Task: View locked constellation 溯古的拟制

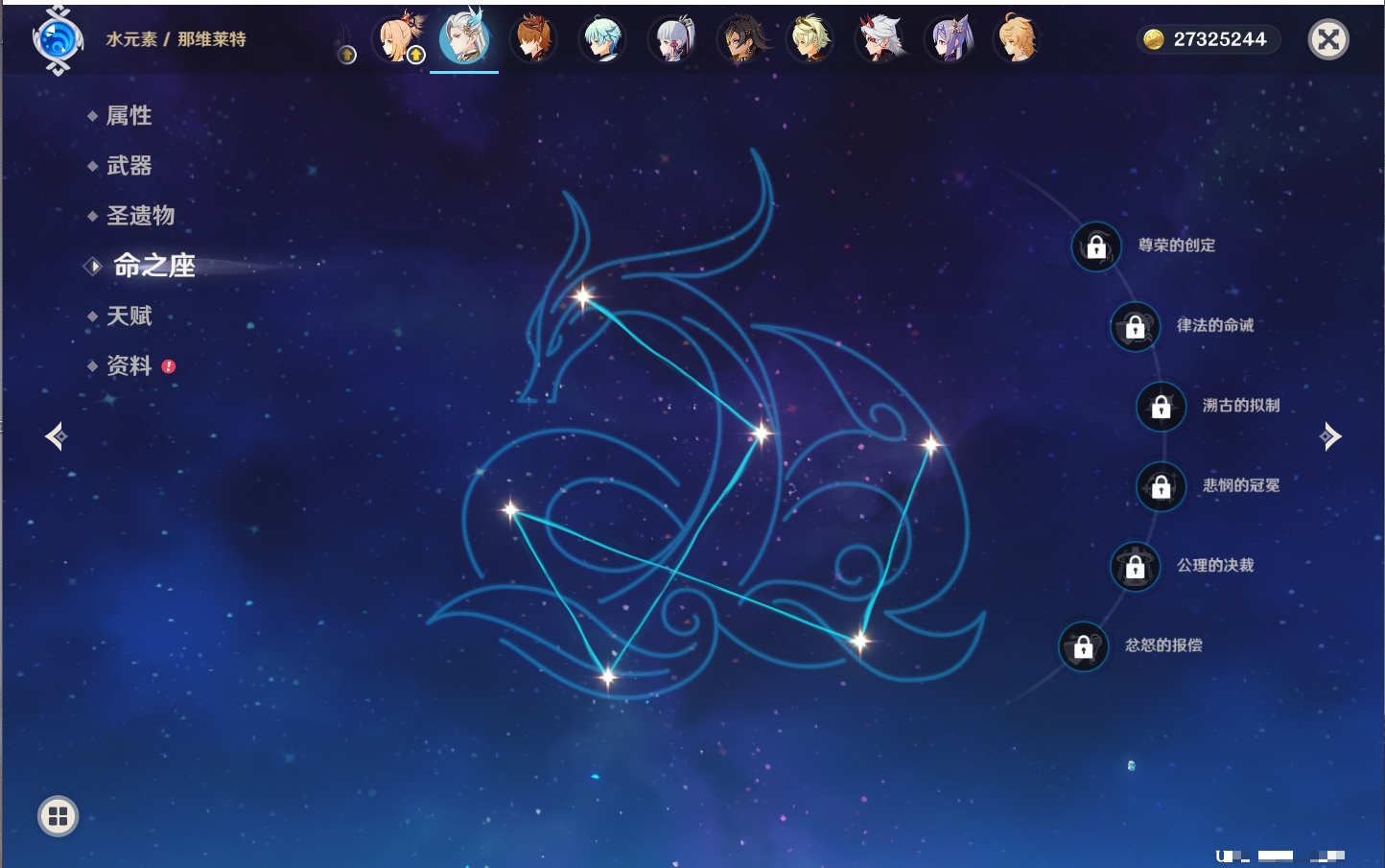Action: [1161, 406]
